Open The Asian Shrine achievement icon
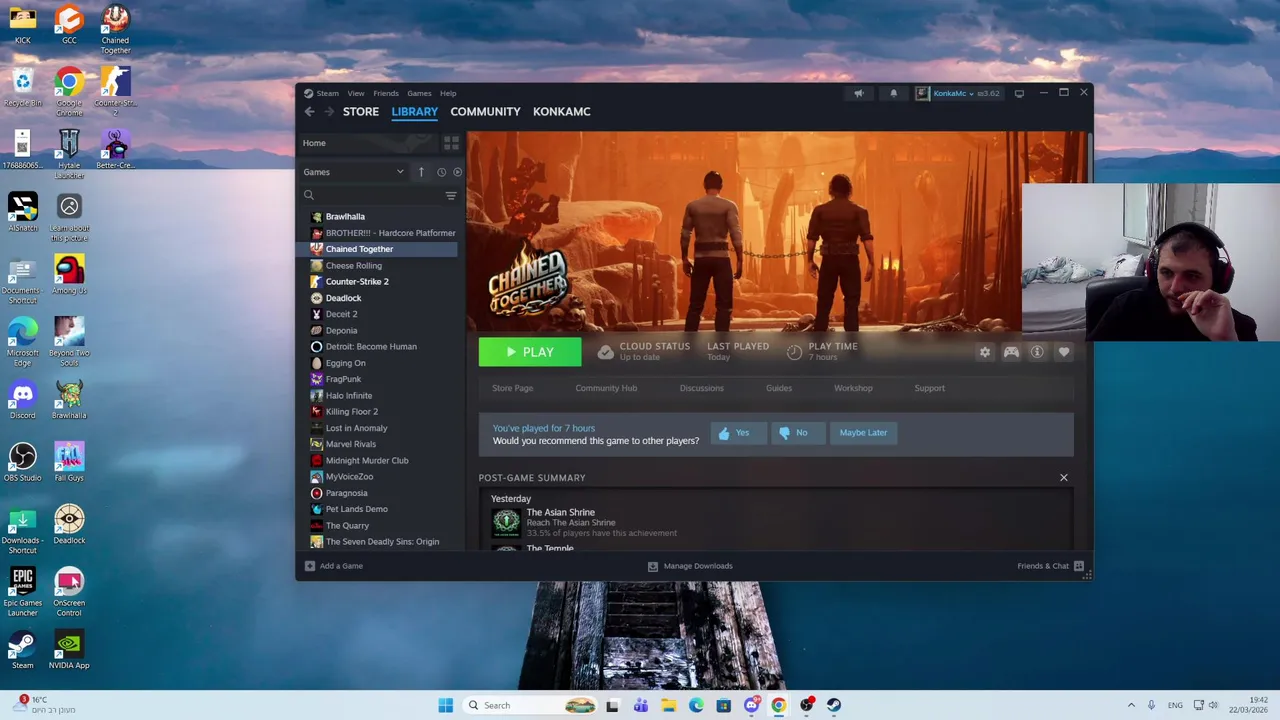This screenshot has width=1280, height=720. 506,521
